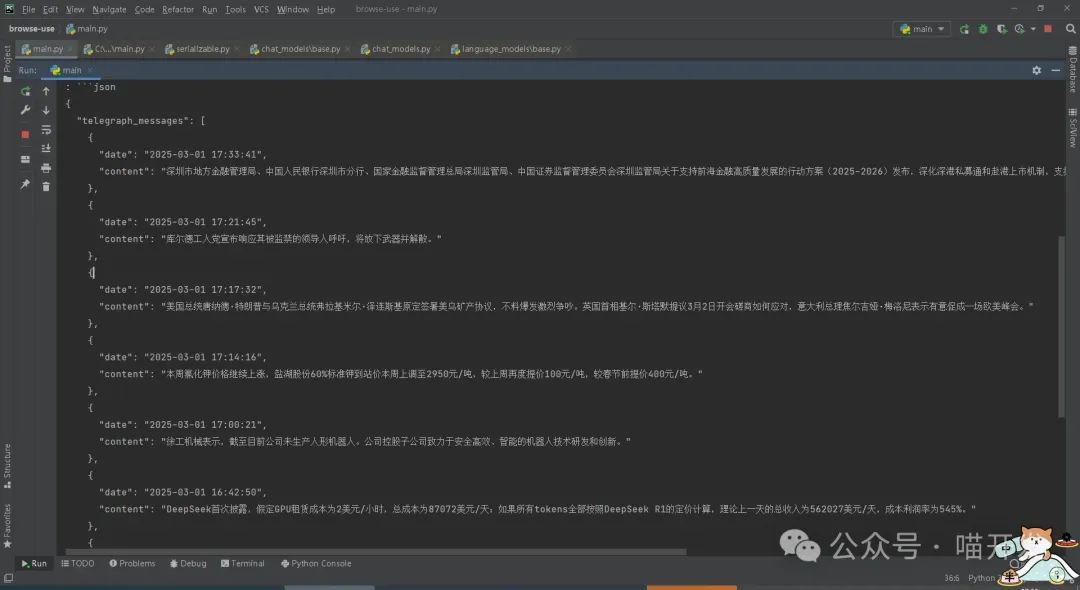Open the Python Console tool window
This screenshot has height=590, width=1080.
(x=316, y=563)
